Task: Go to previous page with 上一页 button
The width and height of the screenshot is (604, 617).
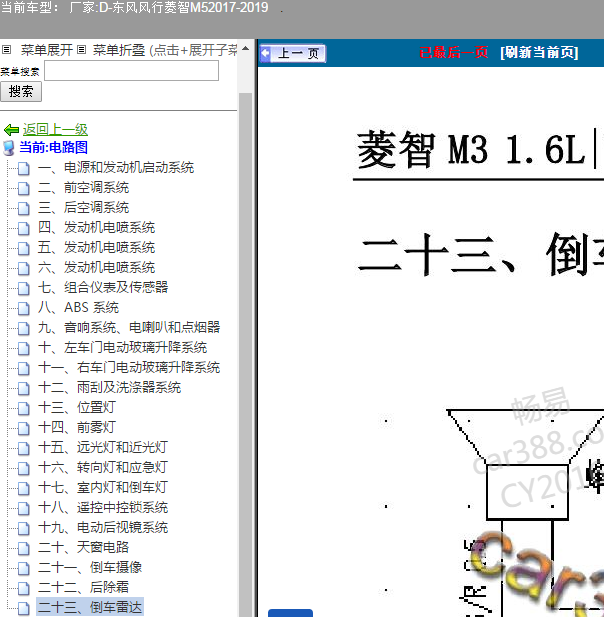Action: (x=293, y=53)
